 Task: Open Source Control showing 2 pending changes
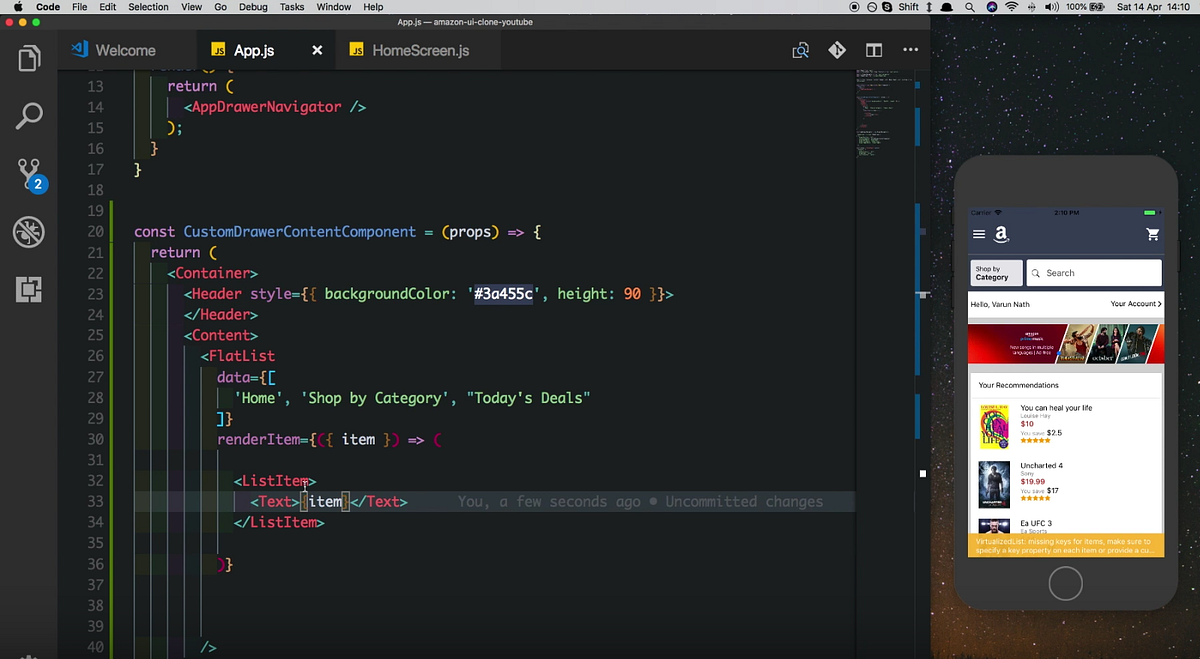tap(28, 174)
